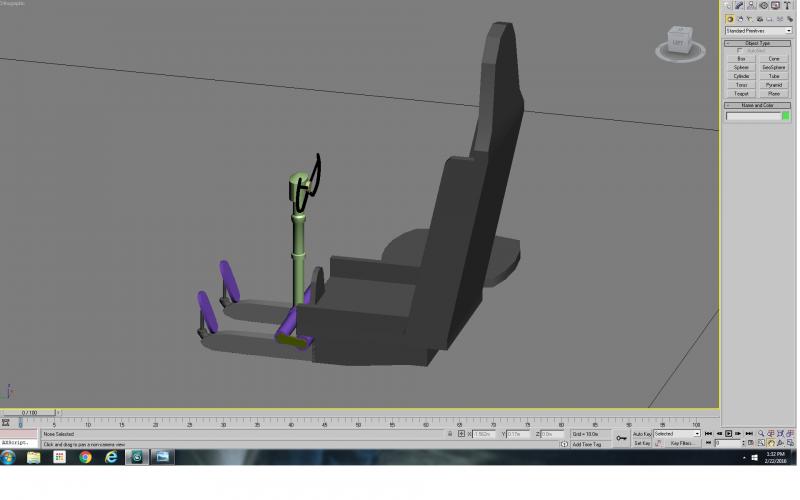
Task: Open Google Chrome from the taskbar
Action: coord(85,457)
